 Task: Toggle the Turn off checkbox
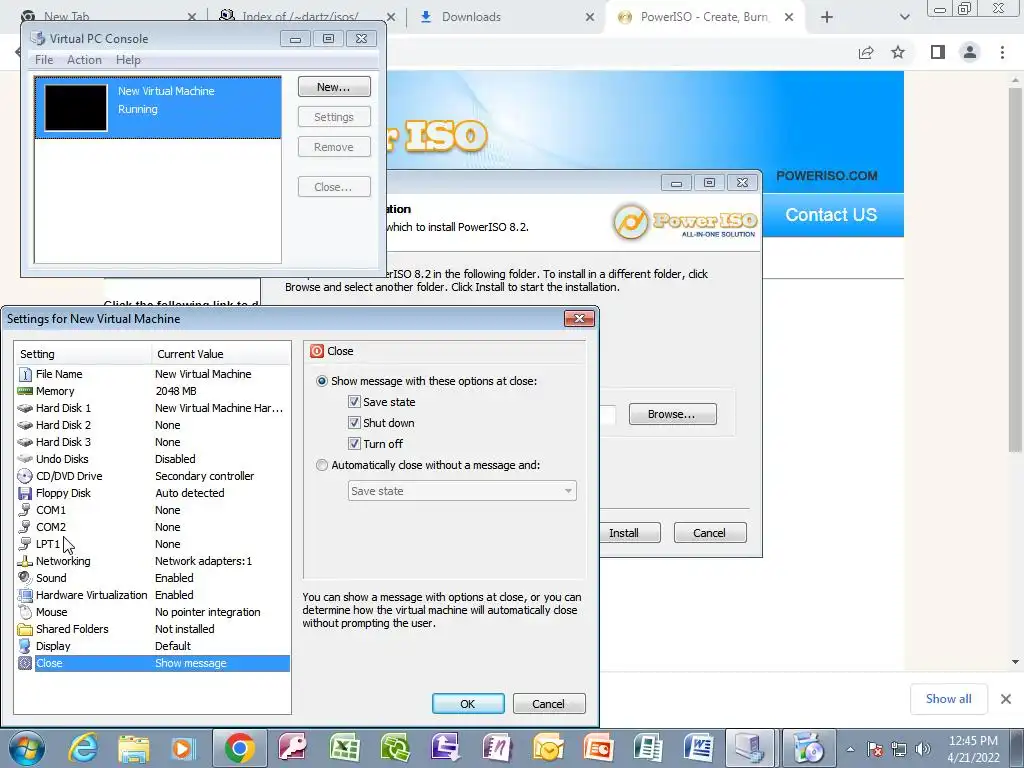coord(354,443)
